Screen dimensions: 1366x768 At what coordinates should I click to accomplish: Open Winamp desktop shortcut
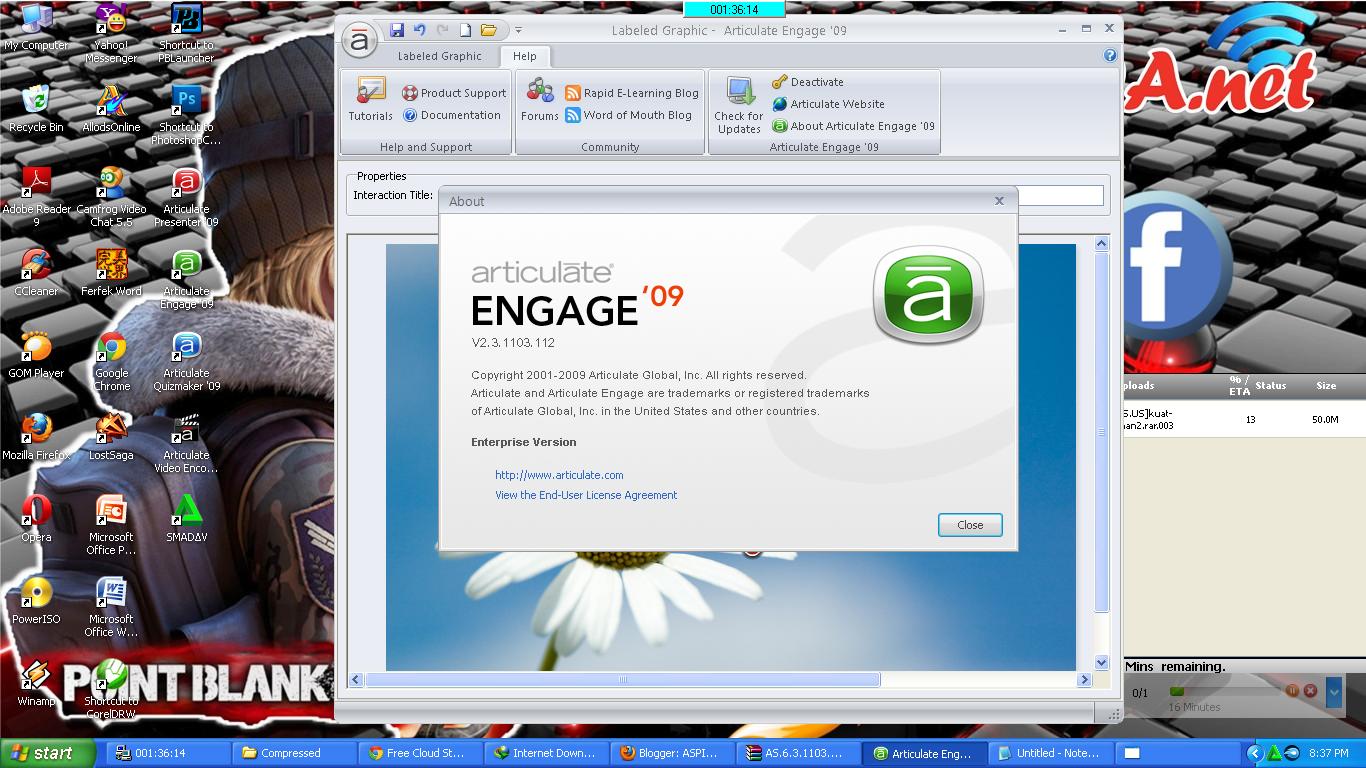(x=36, y=682)
